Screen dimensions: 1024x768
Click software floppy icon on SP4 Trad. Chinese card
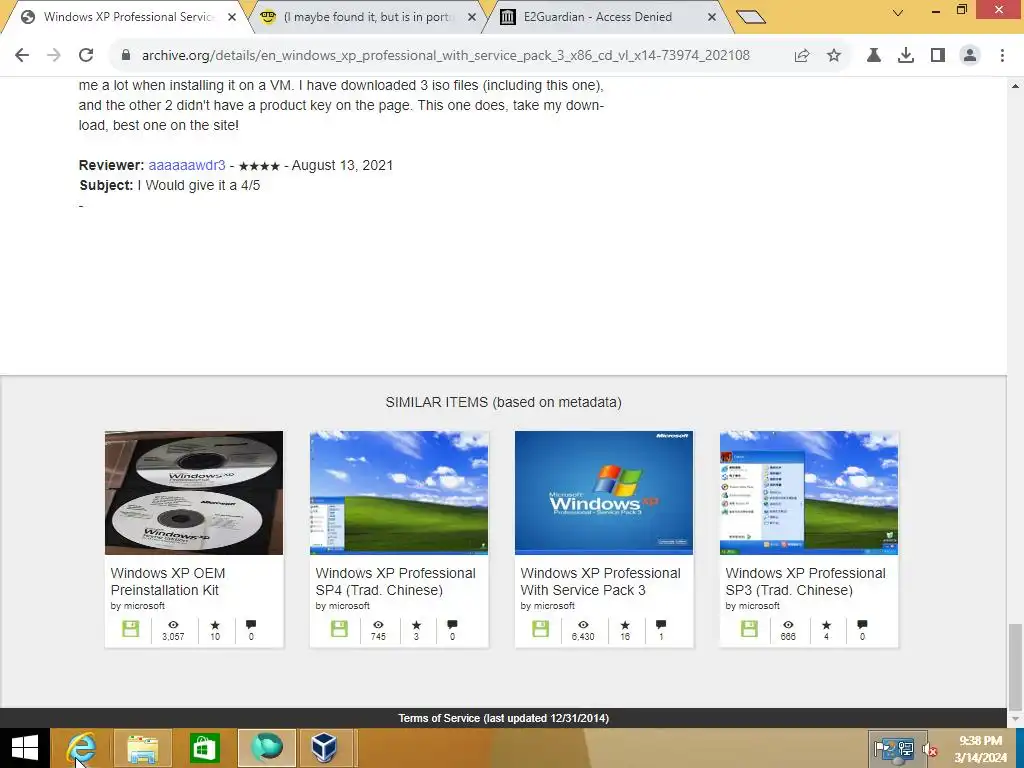[x=339, y=629]
